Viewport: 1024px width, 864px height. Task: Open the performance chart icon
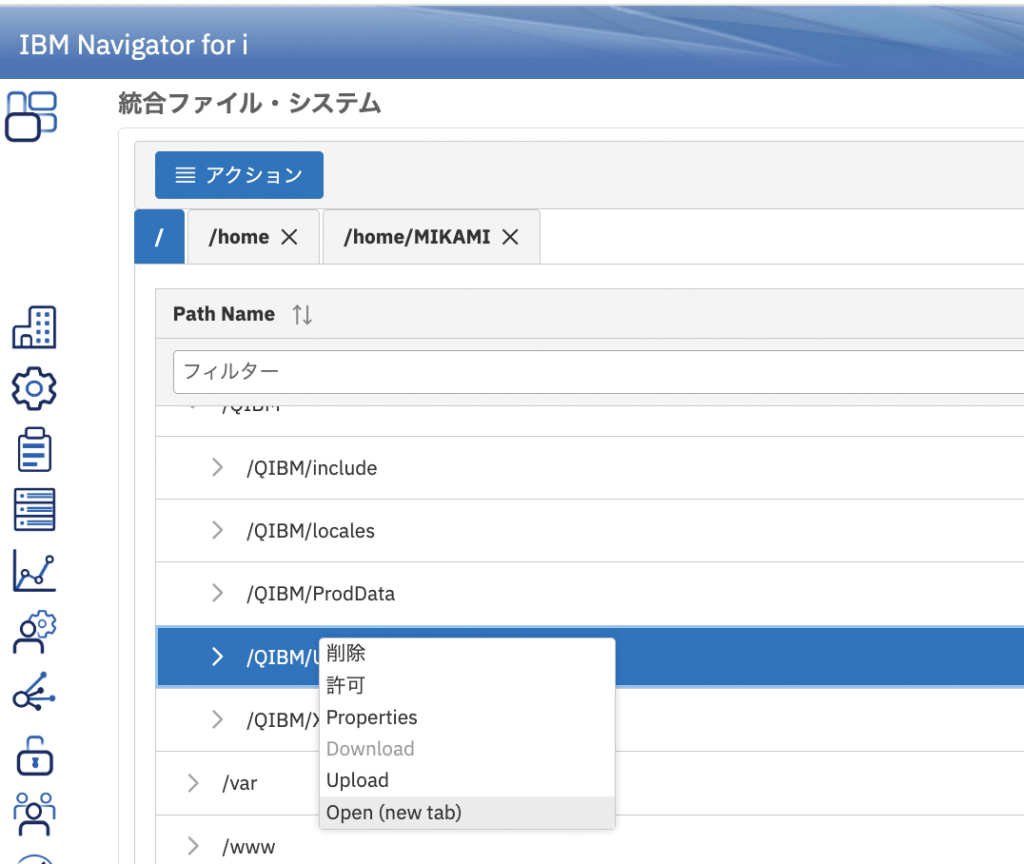point(33,570)
